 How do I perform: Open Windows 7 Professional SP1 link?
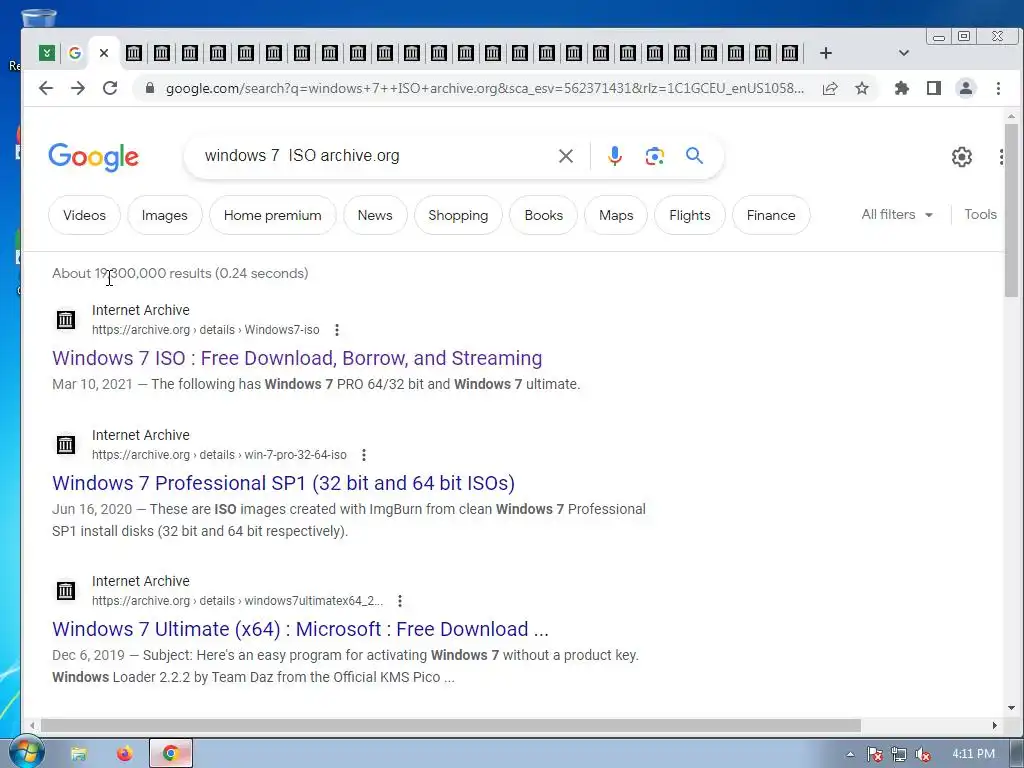tap(283, 483)
